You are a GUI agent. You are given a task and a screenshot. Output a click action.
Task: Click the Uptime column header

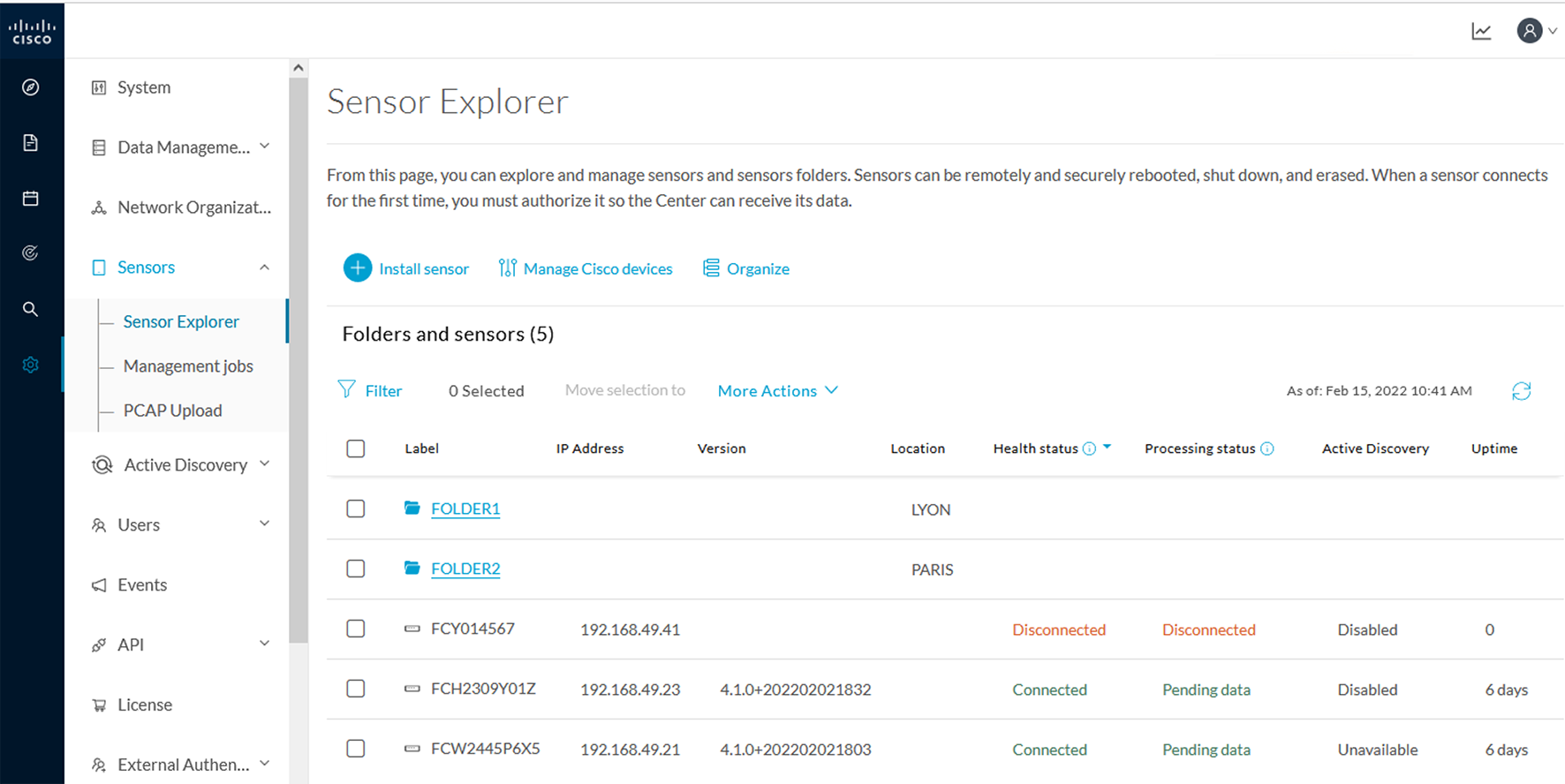(x=1493, y=449)
